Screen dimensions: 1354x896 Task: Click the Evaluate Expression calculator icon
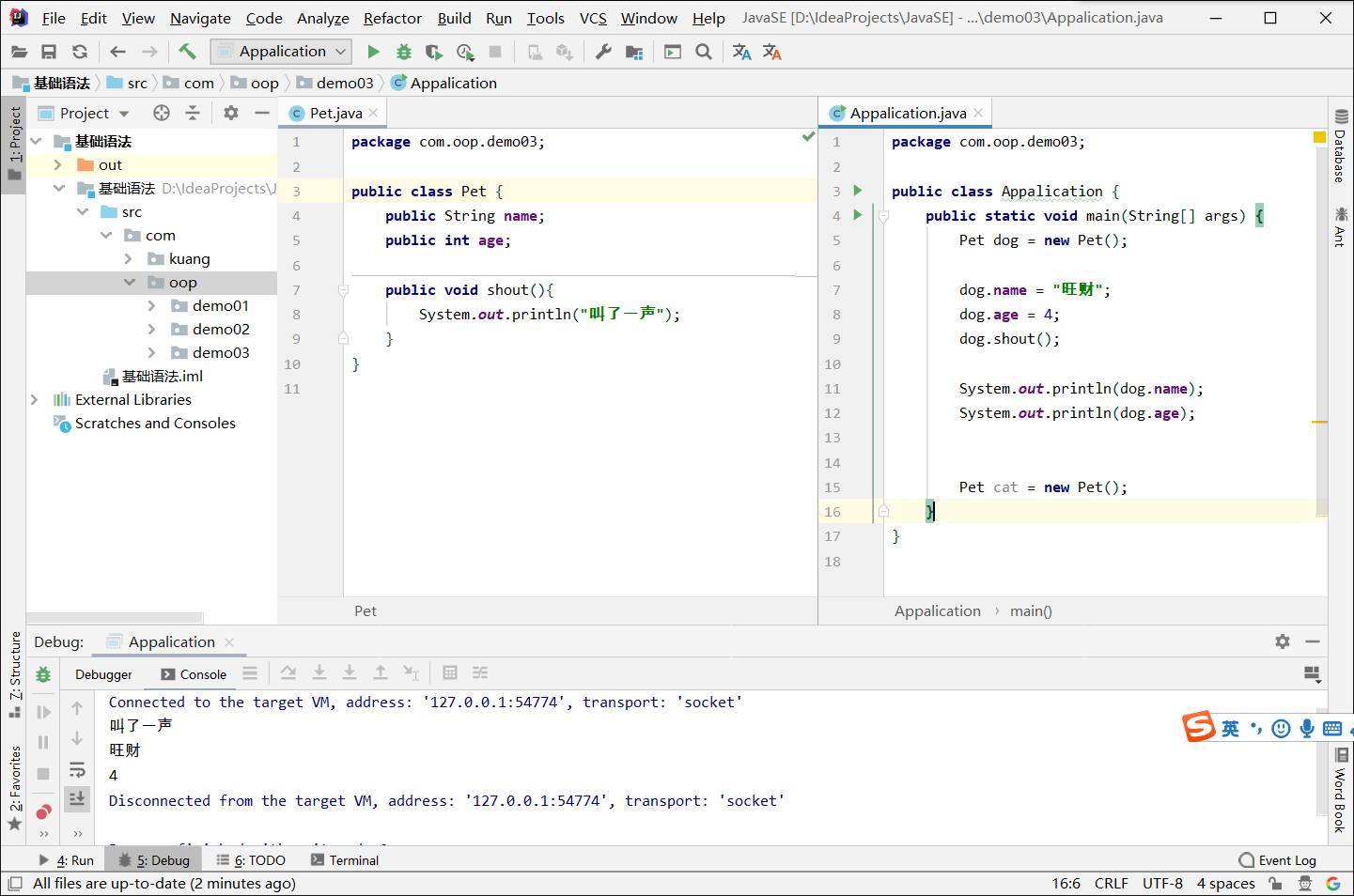[x=450, y=672]
